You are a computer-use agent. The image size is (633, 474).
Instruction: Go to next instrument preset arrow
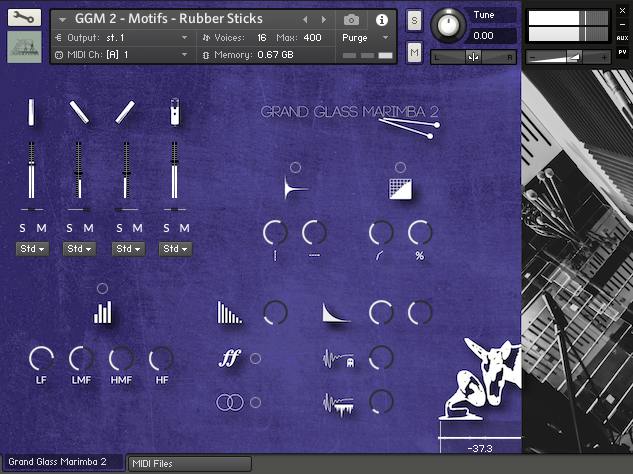[324, 19]
